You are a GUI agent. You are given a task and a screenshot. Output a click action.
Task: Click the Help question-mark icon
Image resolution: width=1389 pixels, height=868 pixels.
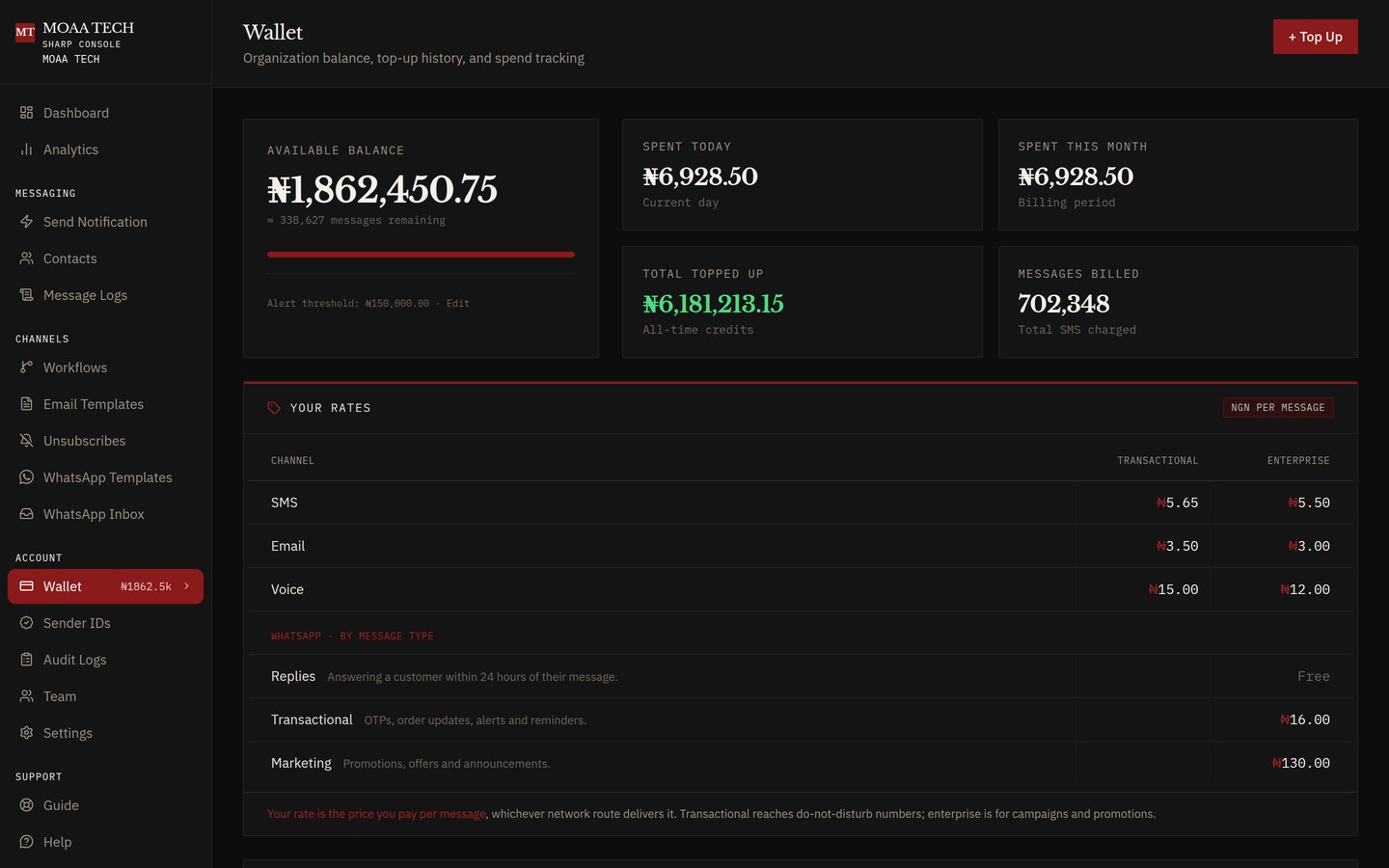pyautogui.click(x=27, y=842)
